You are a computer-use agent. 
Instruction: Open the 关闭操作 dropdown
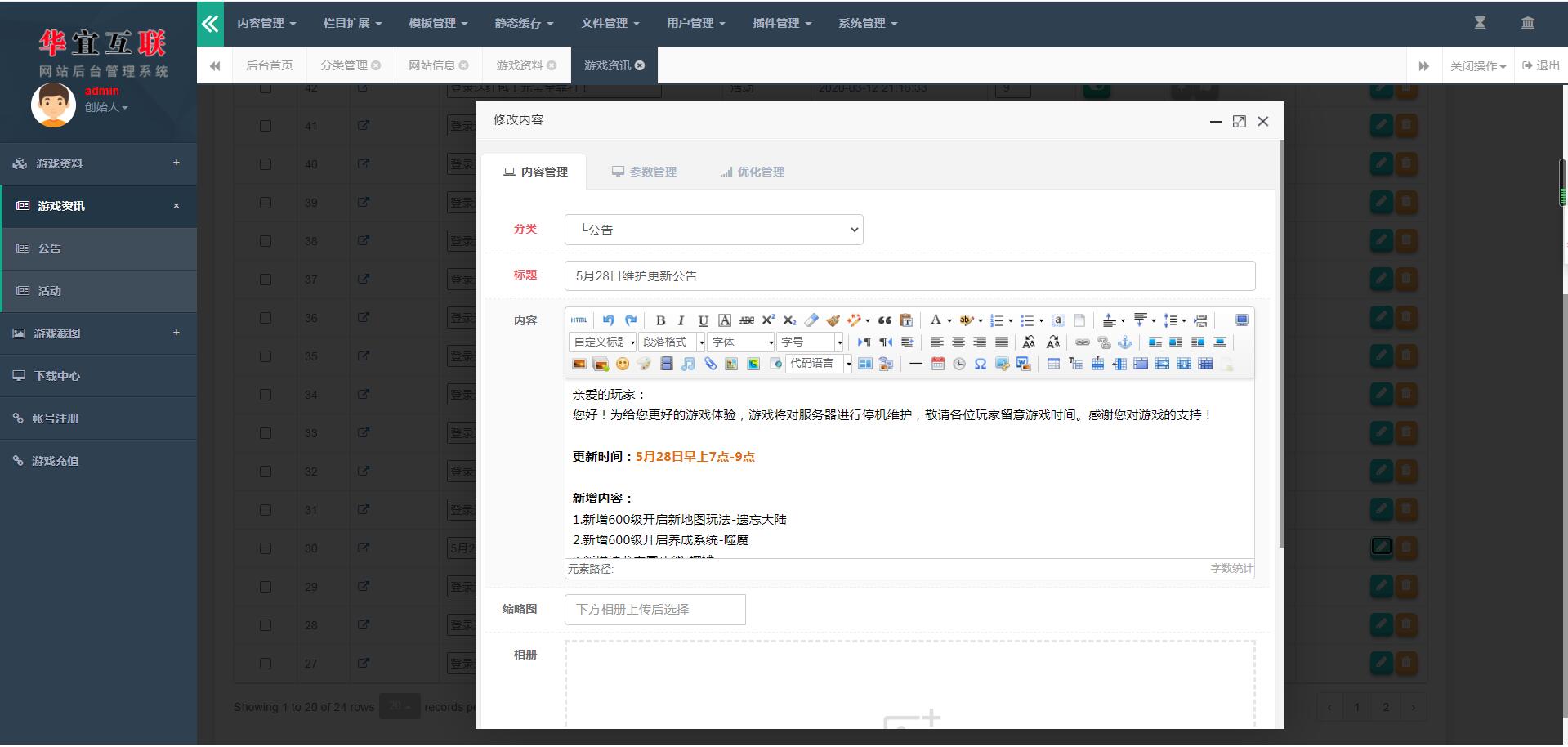click(1477, 66)
